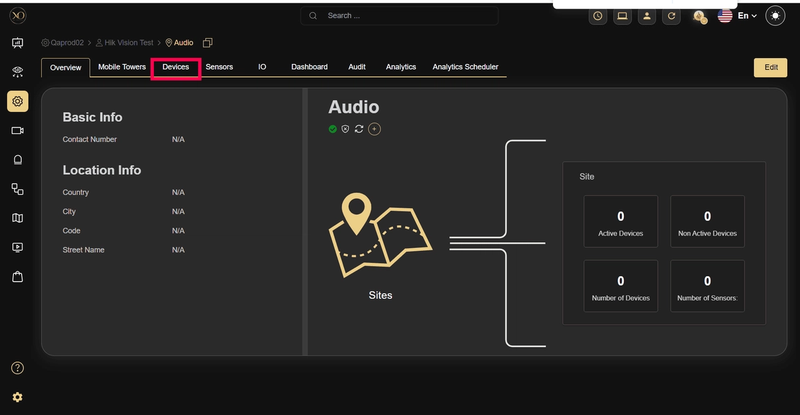800x415 pixels.
Task: Click the XO logo in sidebar
Action: click(17, 16)
